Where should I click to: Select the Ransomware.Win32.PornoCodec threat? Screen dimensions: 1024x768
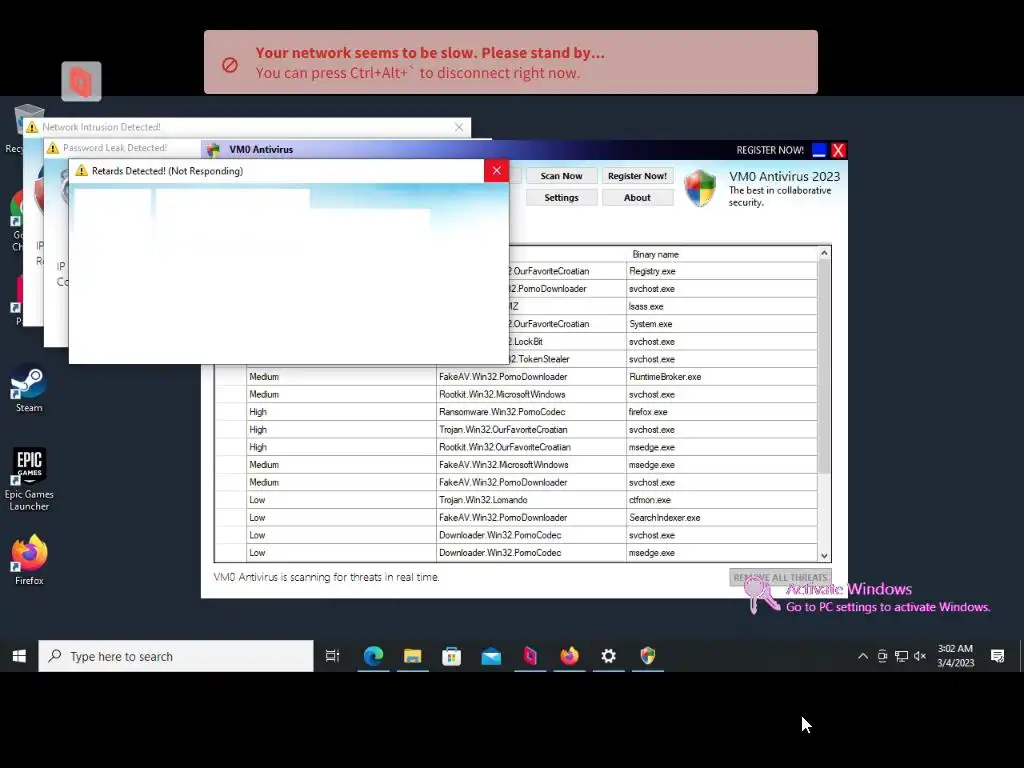[x=531, y=412]
